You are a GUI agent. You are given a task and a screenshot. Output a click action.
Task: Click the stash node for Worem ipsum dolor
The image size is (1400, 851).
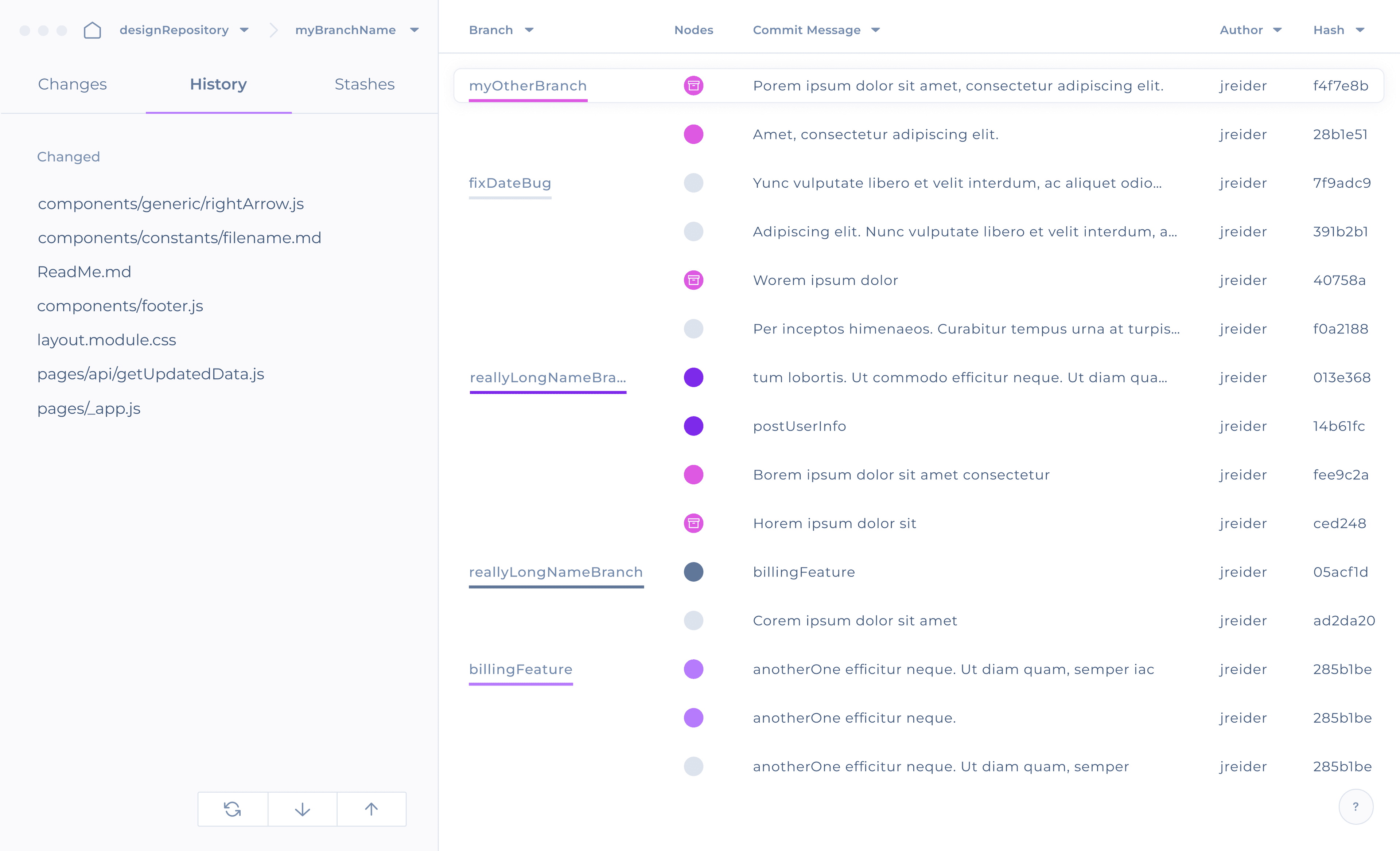tap(693, 280)
